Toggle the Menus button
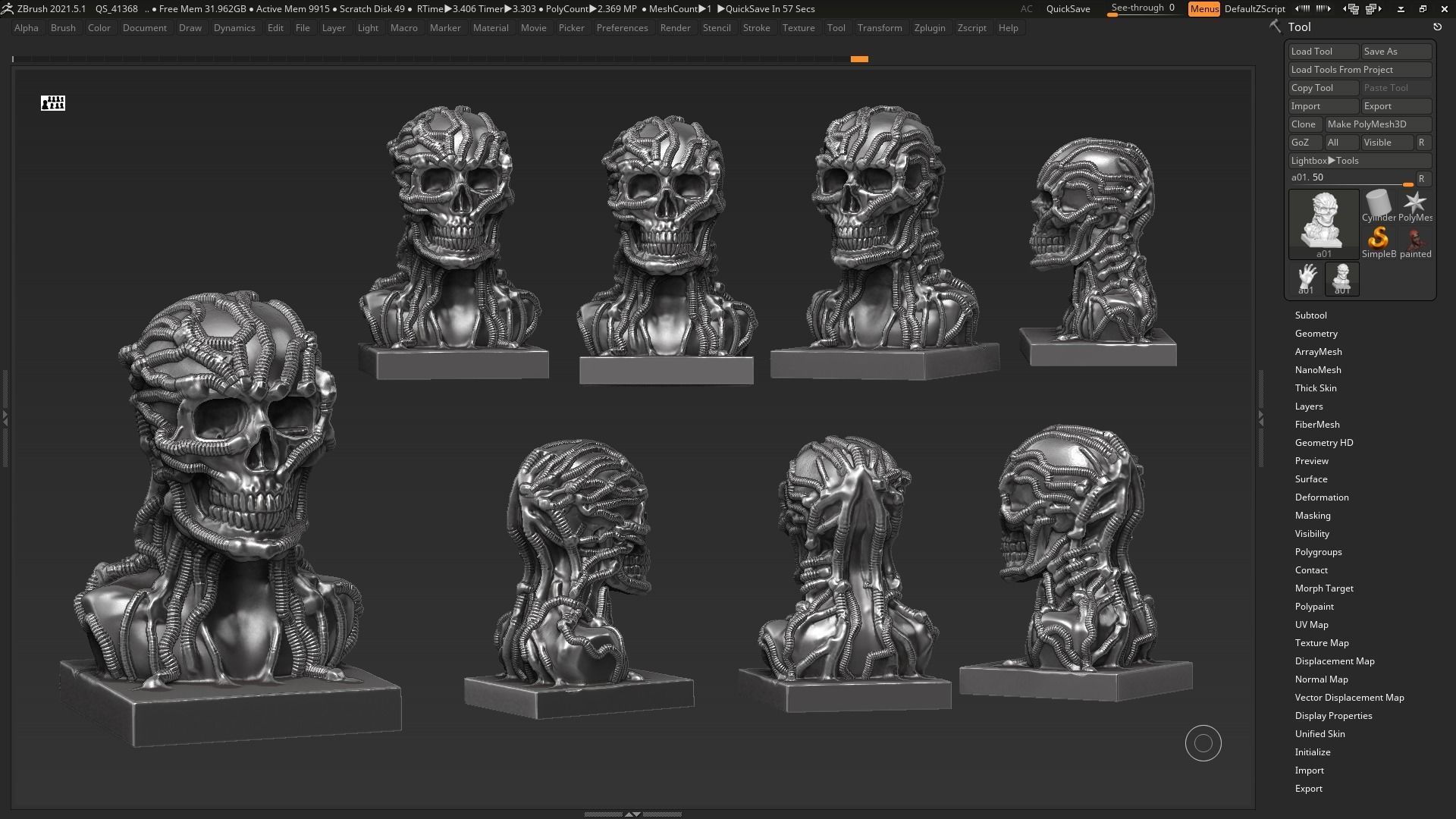 [1204, 9]
